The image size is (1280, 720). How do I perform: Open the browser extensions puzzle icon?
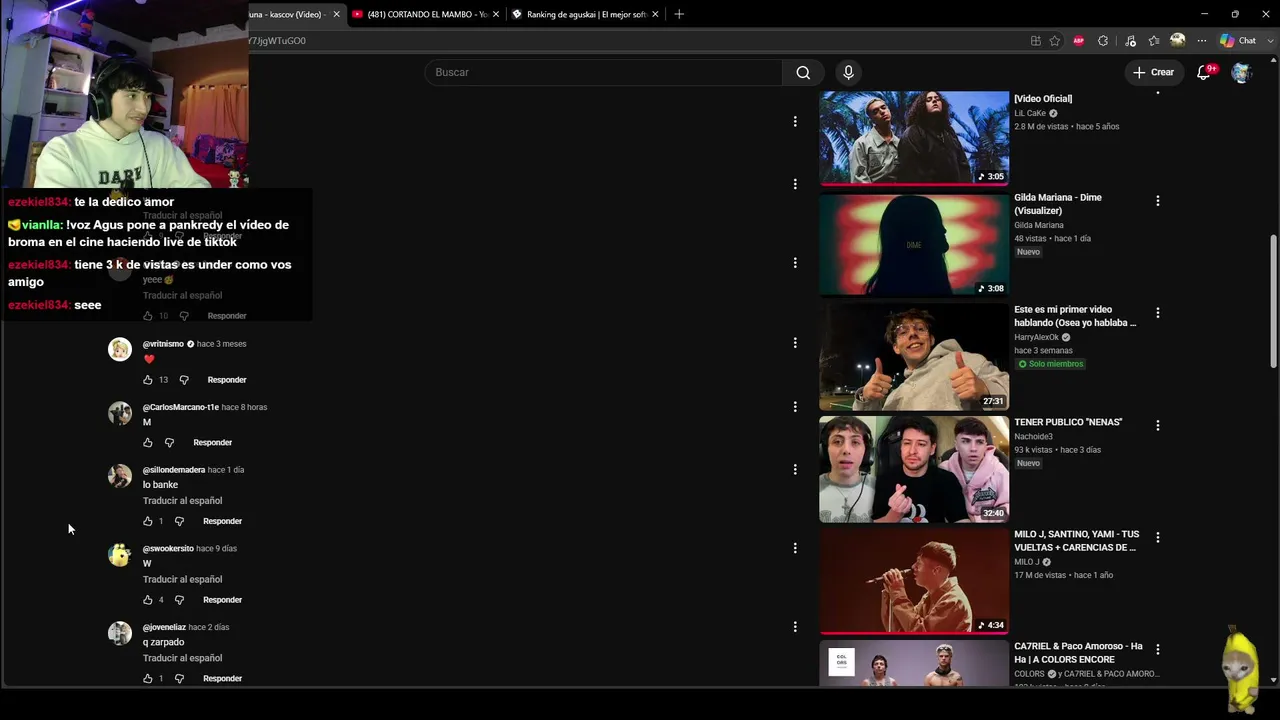tap(1103, 41)
